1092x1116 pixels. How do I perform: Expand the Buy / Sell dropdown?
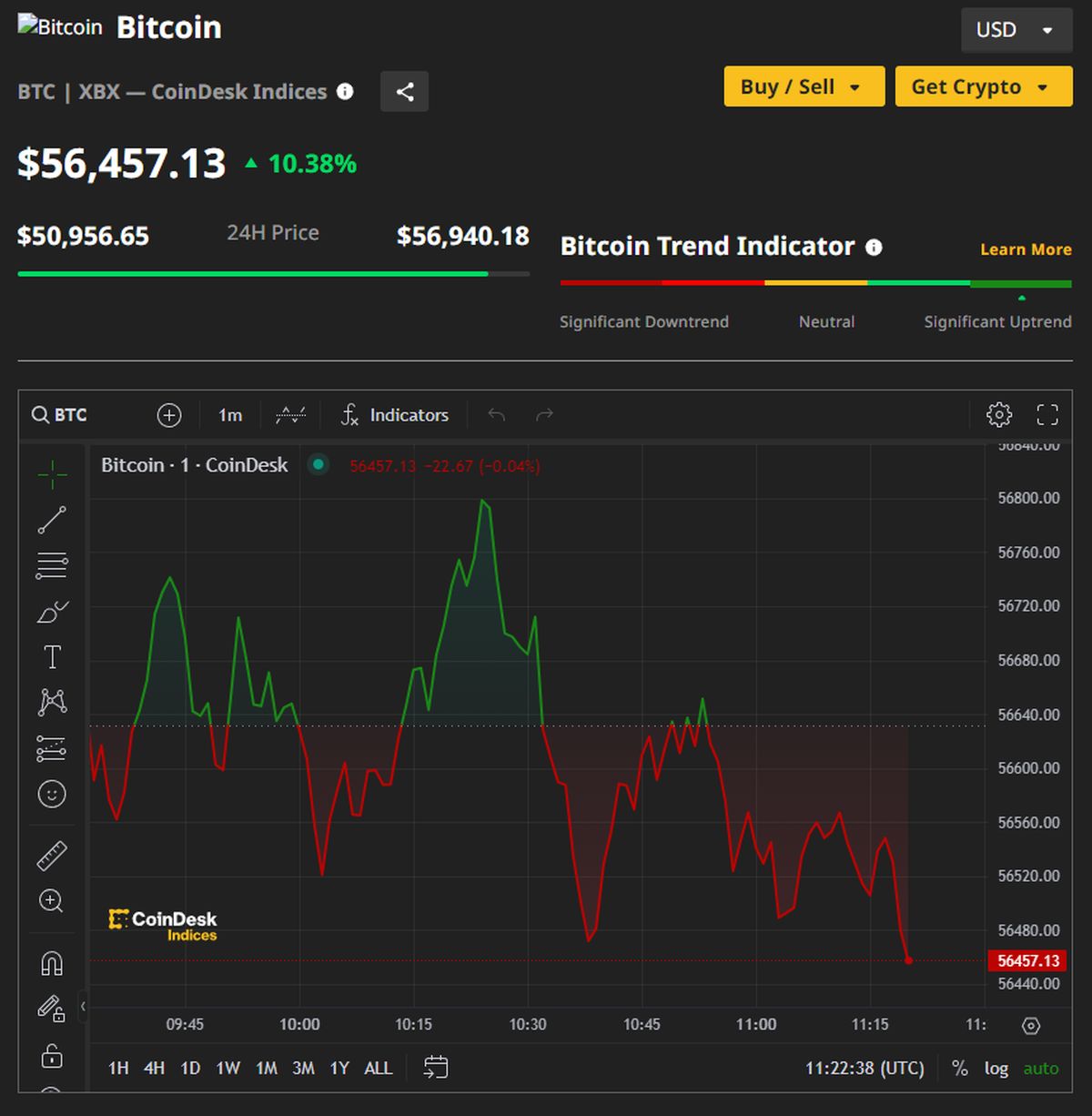click(804, 86)
